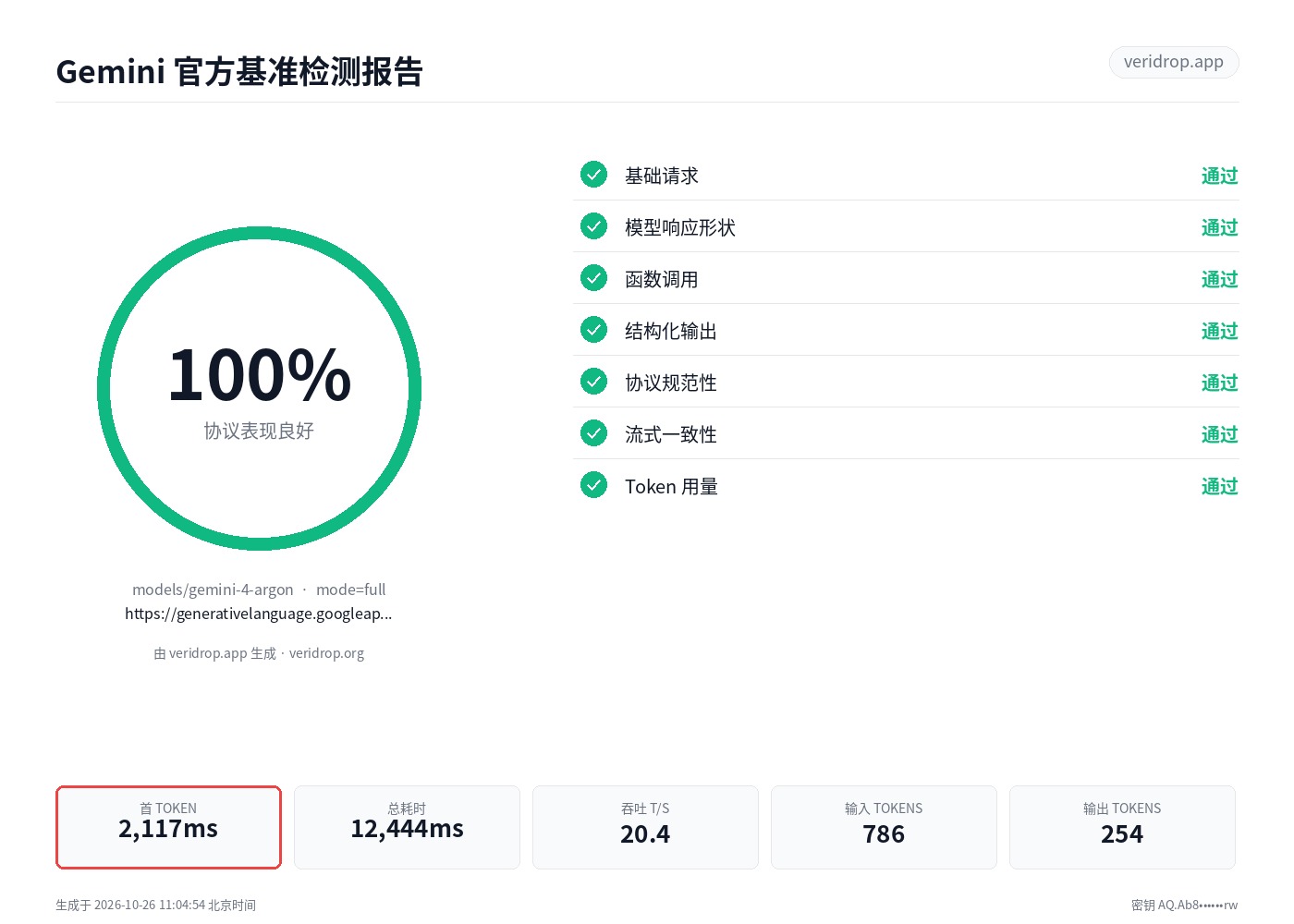Image resolution: width=1294 pixels, height=924 pixels.
Task: Click the 由 veridrop.app 生成 · veridrop.org footer line
Action: [259, 653]
